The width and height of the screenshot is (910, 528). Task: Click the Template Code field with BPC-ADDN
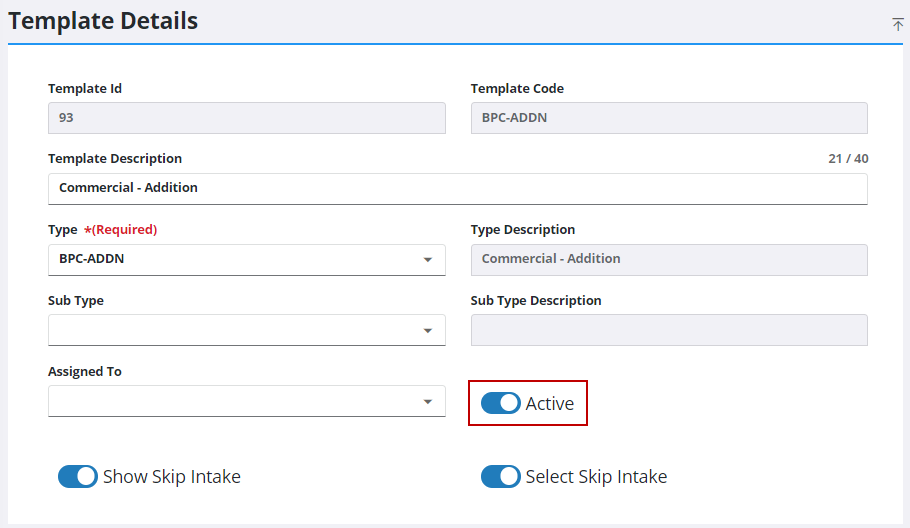click(669, 118)
